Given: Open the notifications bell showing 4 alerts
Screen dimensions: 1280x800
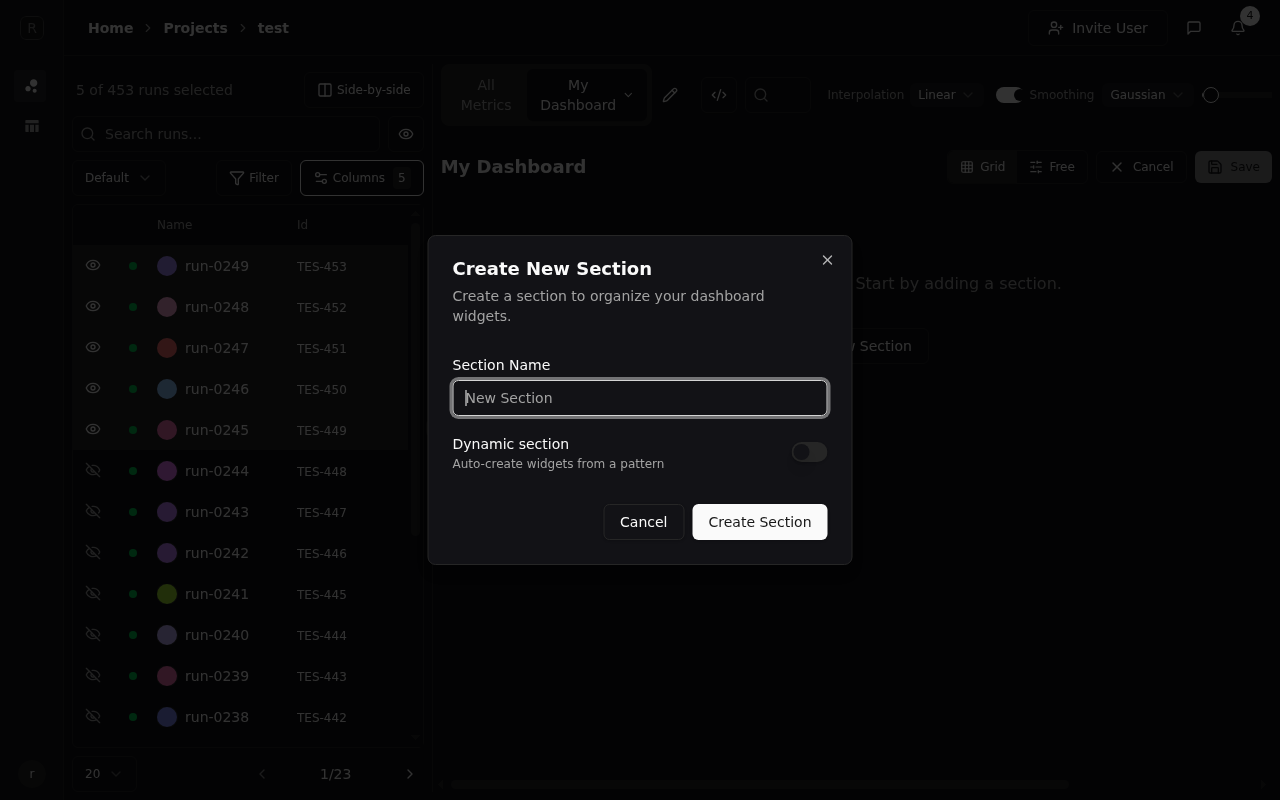Looking at the screenshot, I should [x=1237, y=28].
